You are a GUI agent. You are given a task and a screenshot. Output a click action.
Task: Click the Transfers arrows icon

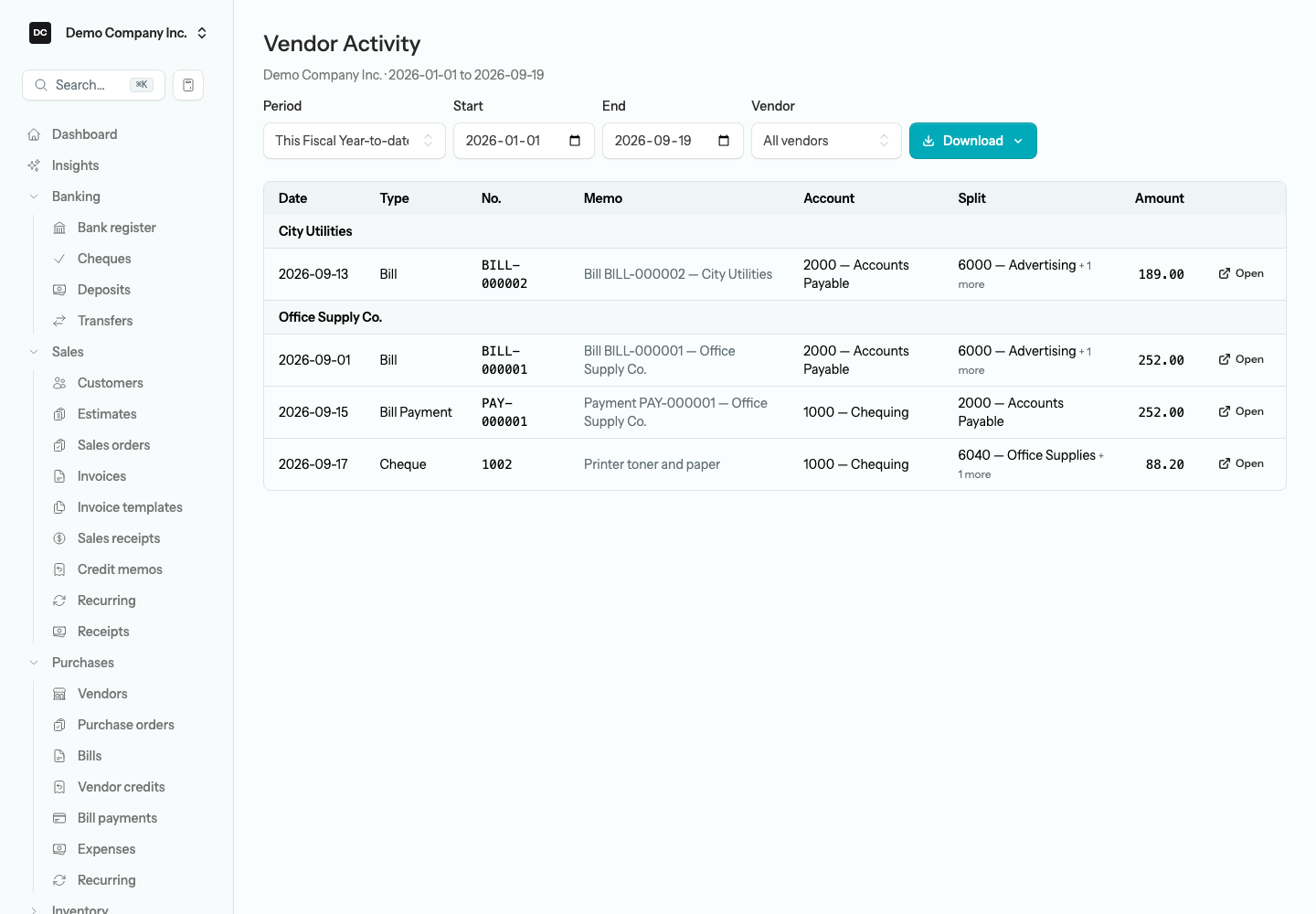click(x=59, y=321)
